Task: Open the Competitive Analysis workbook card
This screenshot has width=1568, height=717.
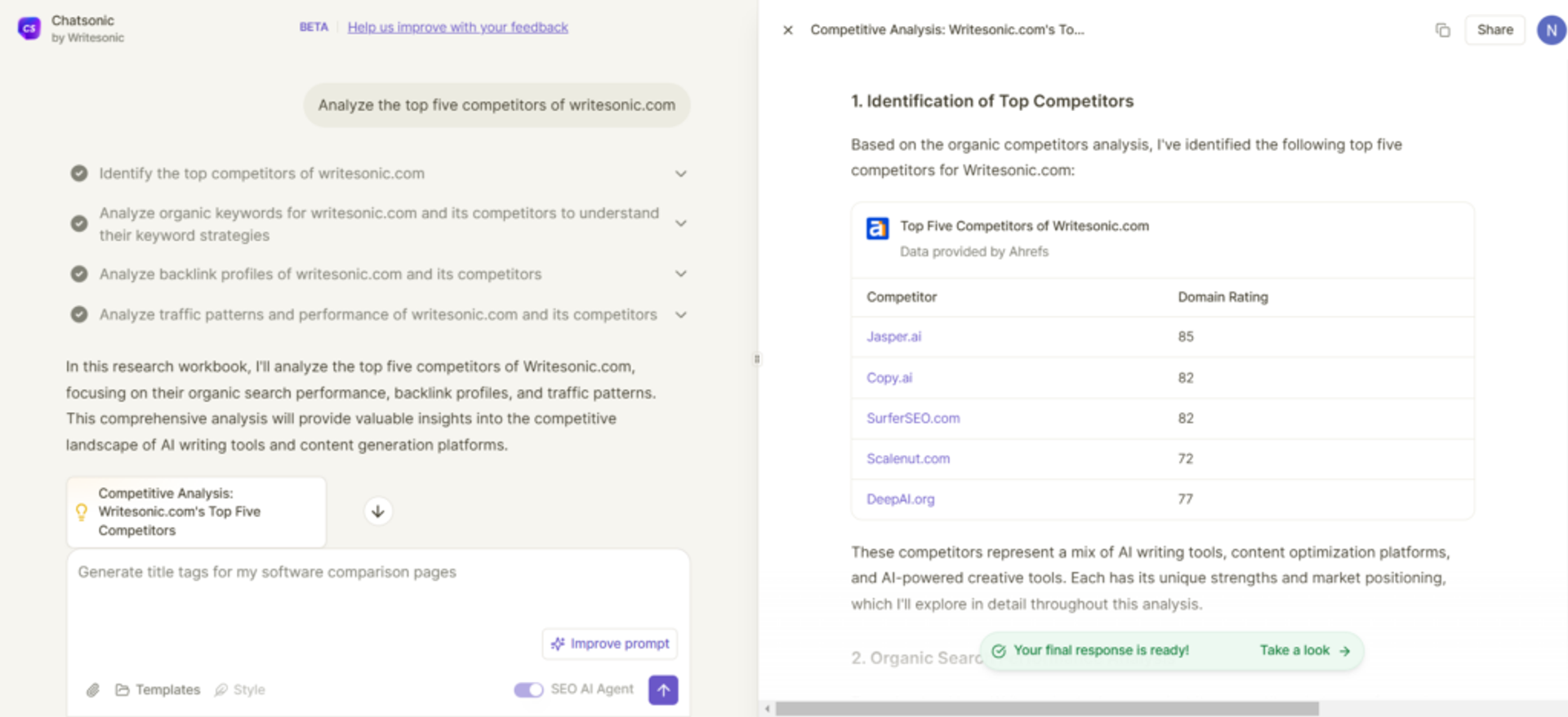Action: point(196,512)
